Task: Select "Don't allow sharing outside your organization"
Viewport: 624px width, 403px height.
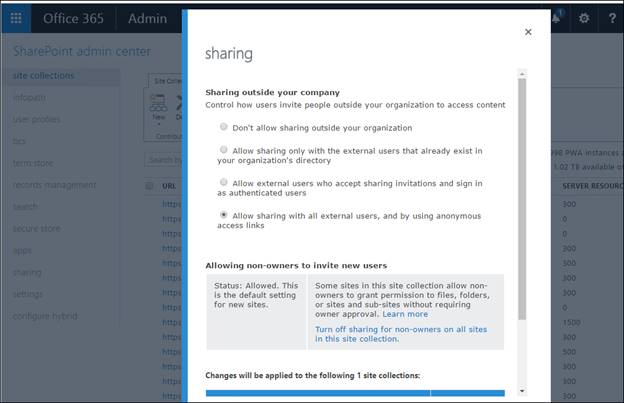Action: tap(224, 128)
